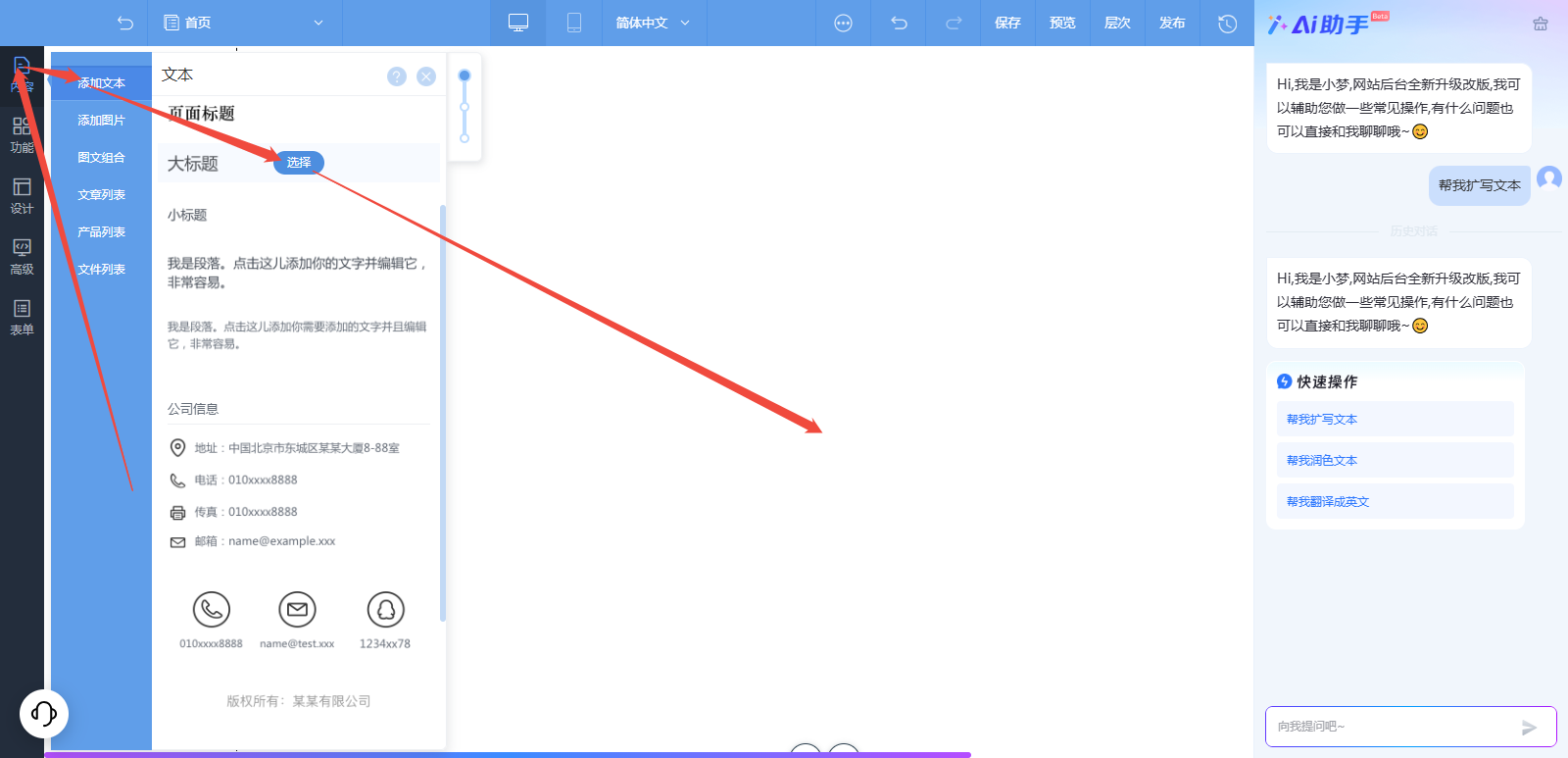Click the help question mark in 文本 panel

pyautogui.click(x=397, y=76)
